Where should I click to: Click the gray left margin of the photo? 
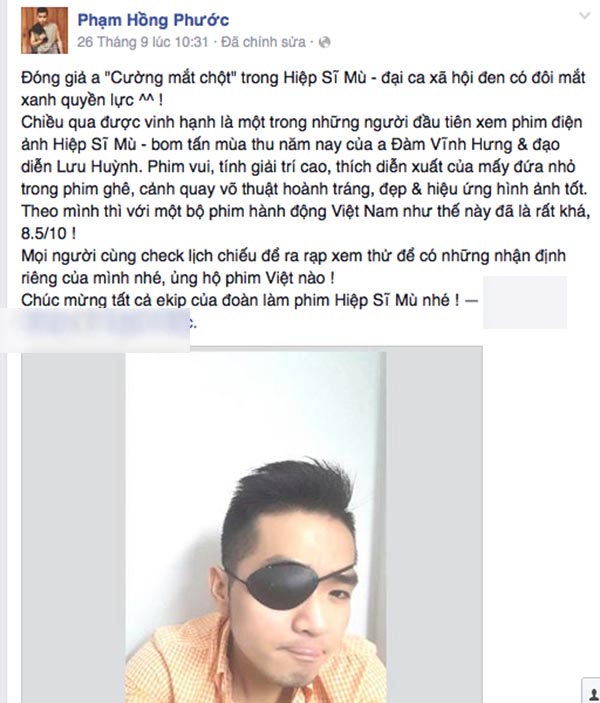(74, 527)
